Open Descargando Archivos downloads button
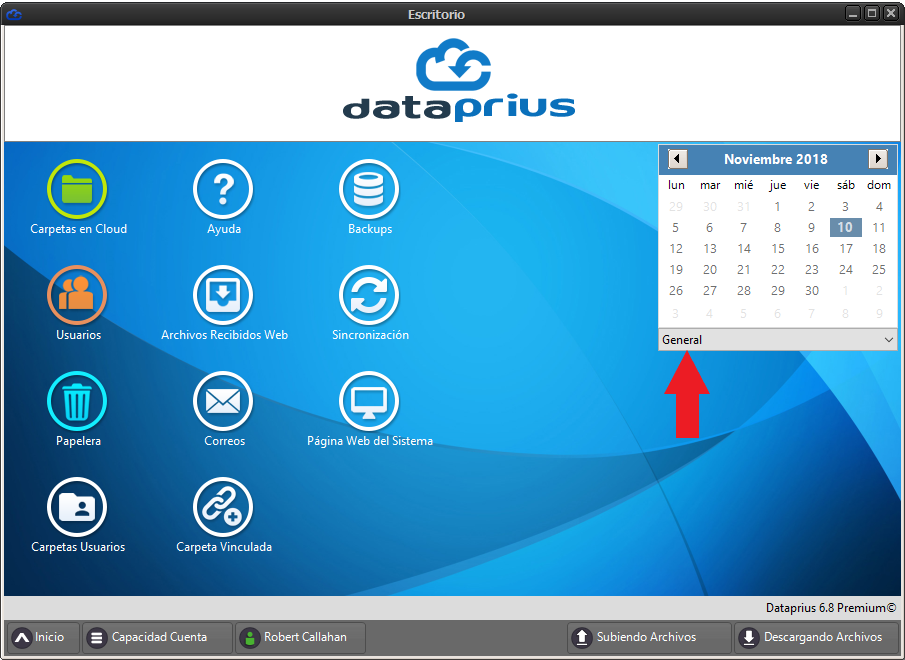 [x=816, y=638]
